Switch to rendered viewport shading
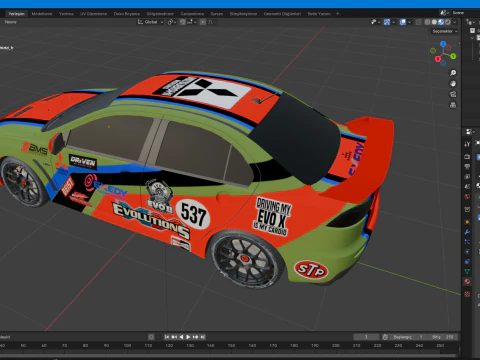 point(448,22)
